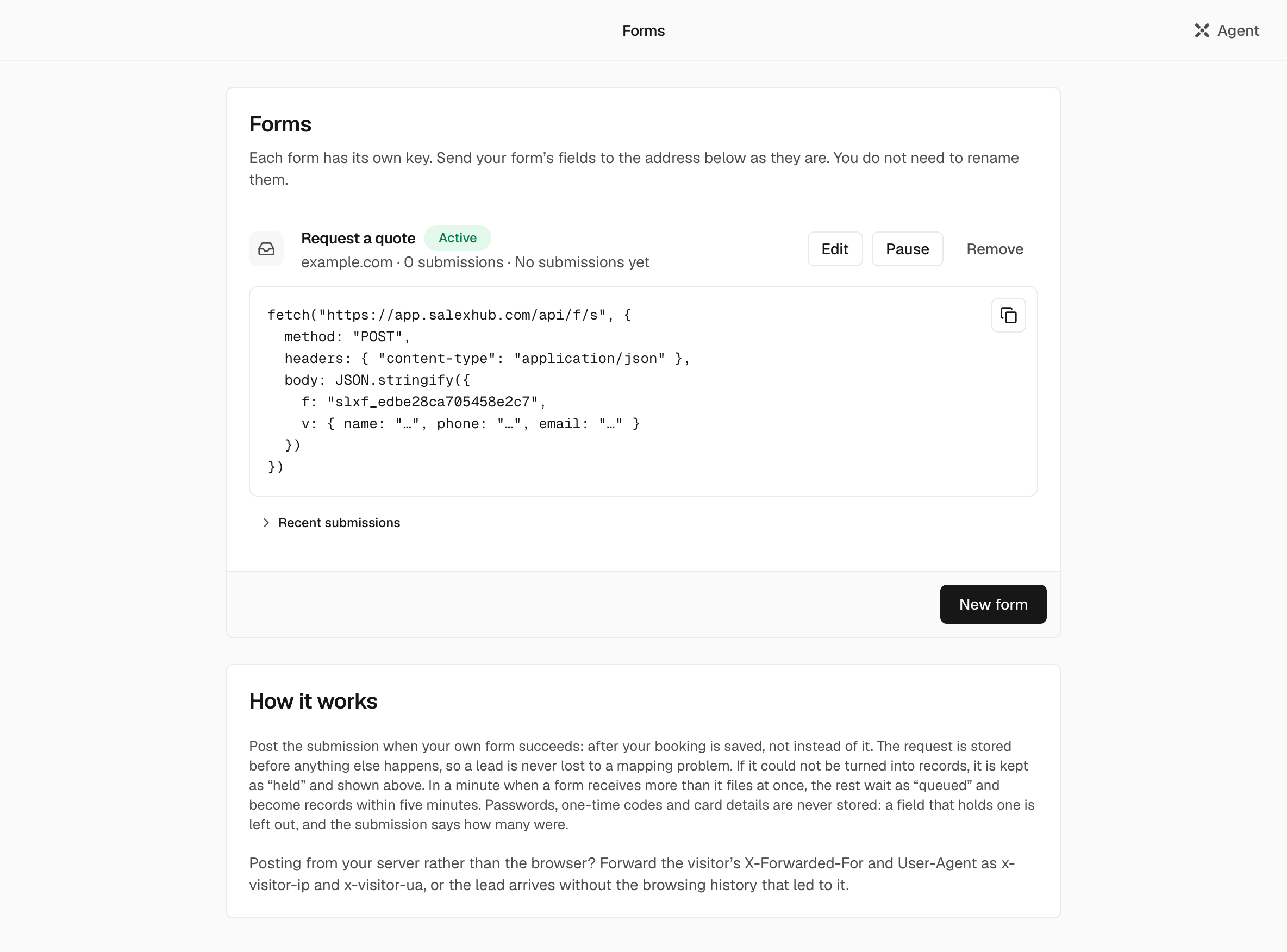
Task: Expand Recent submissions chevron
Action: (x=266, y=523)
